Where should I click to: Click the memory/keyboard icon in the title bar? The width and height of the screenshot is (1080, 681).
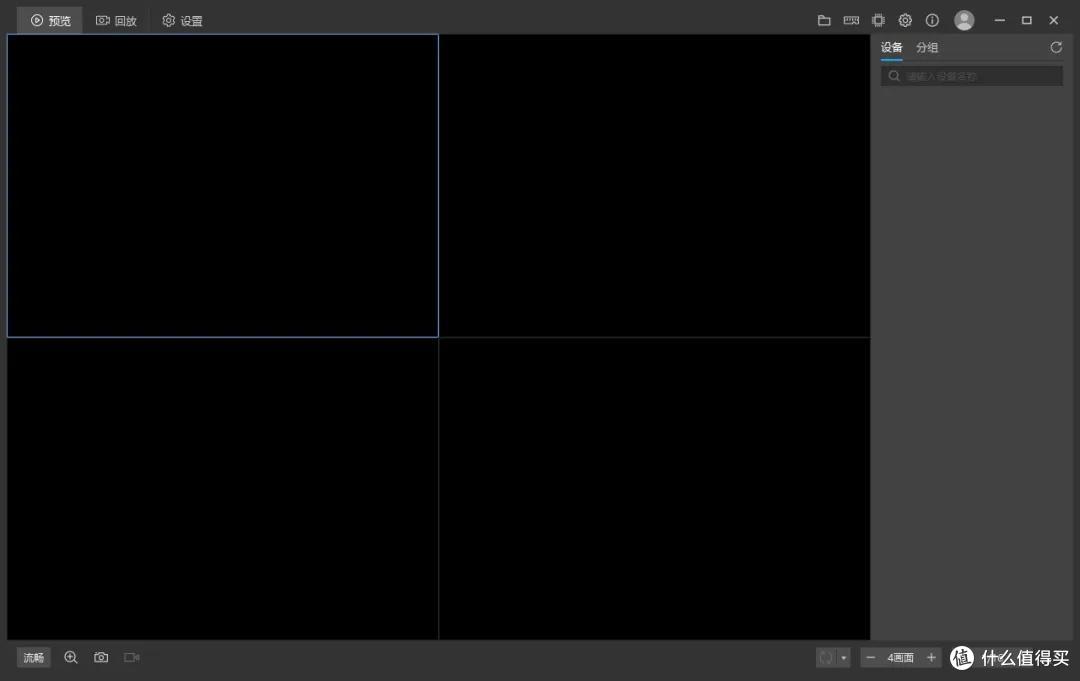pyautogui.click(x=851, y=21)
